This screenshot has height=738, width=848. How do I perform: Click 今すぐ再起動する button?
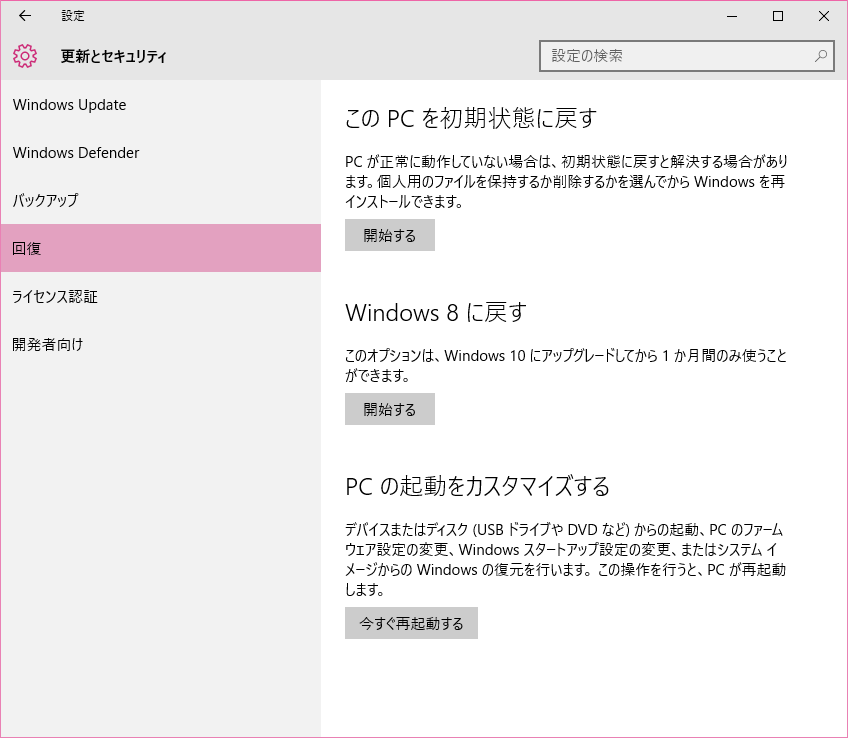[412, 623]
